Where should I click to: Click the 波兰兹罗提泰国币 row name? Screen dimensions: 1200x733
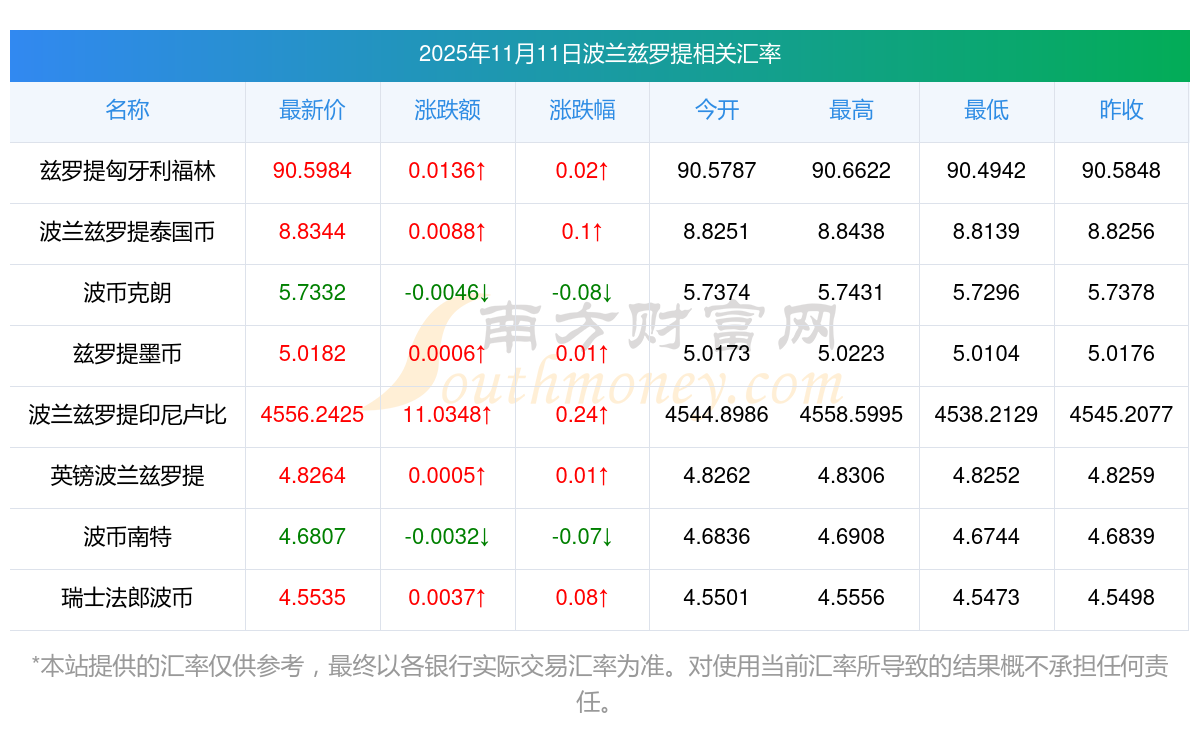[x=127, y=232]
